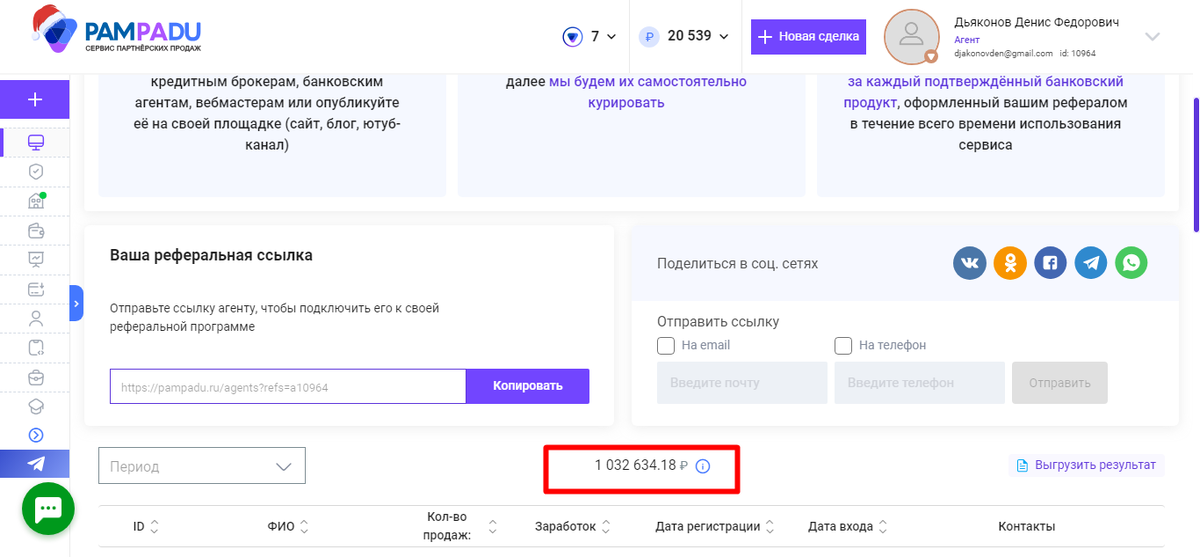Open the ruble balance 20 539 dropdown
This screenshot has height=557, width=1200.
[x=685, y=37]
